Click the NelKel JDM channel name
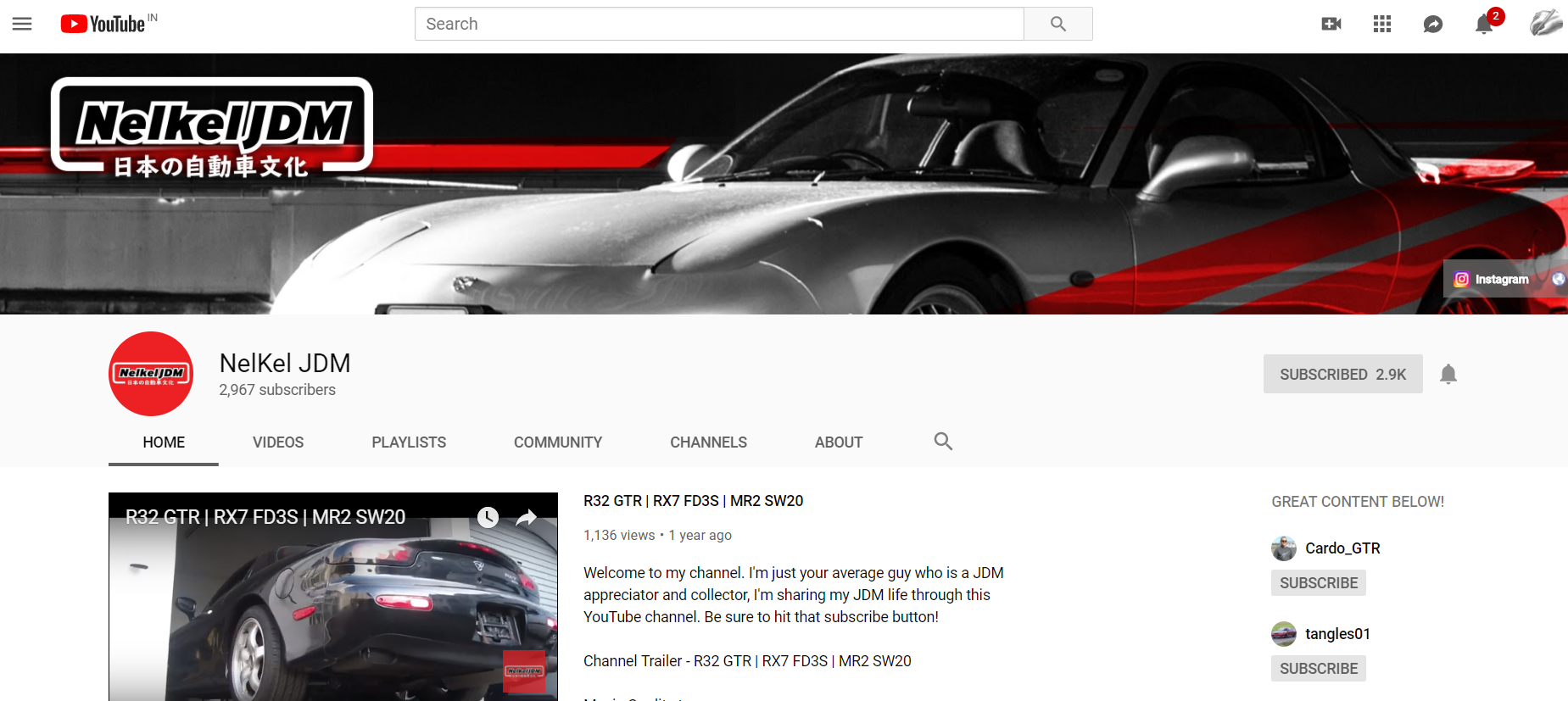The width and height of the screenshot is (1568, 701). point(285,363)
